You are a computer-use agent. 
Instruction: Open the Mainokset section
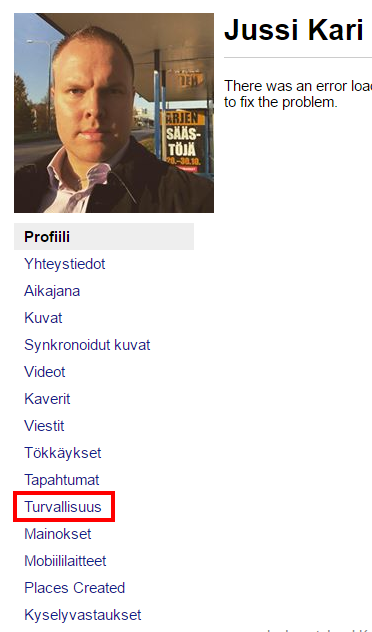coord(58,534)
